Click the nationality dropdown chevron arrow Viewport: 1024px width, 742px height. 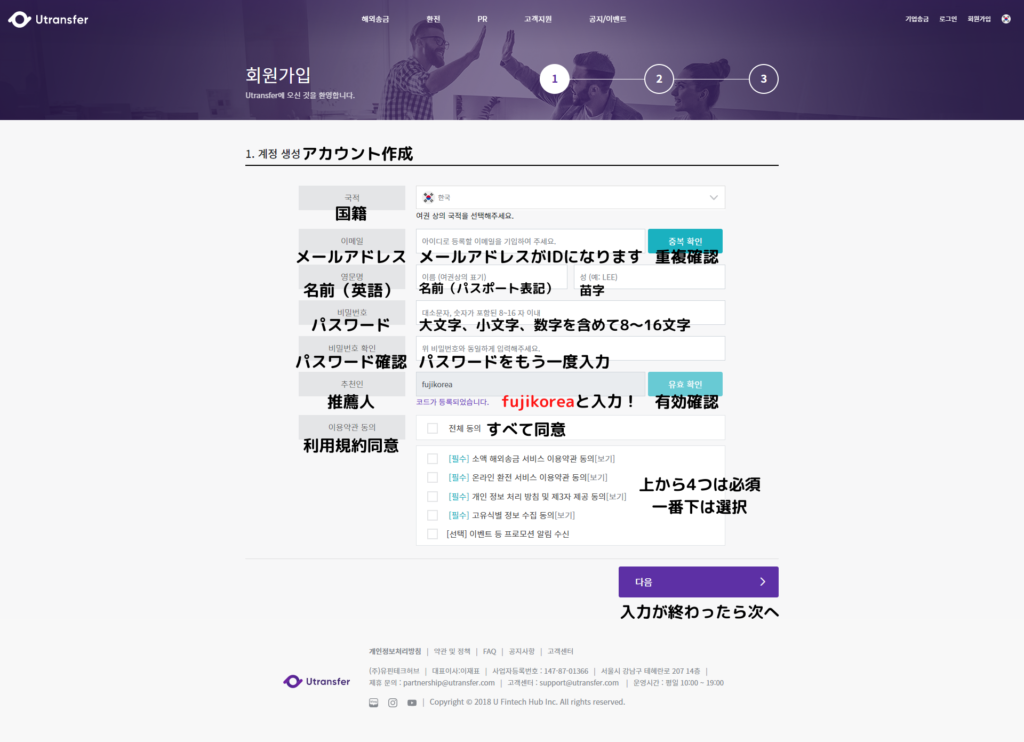713,197
